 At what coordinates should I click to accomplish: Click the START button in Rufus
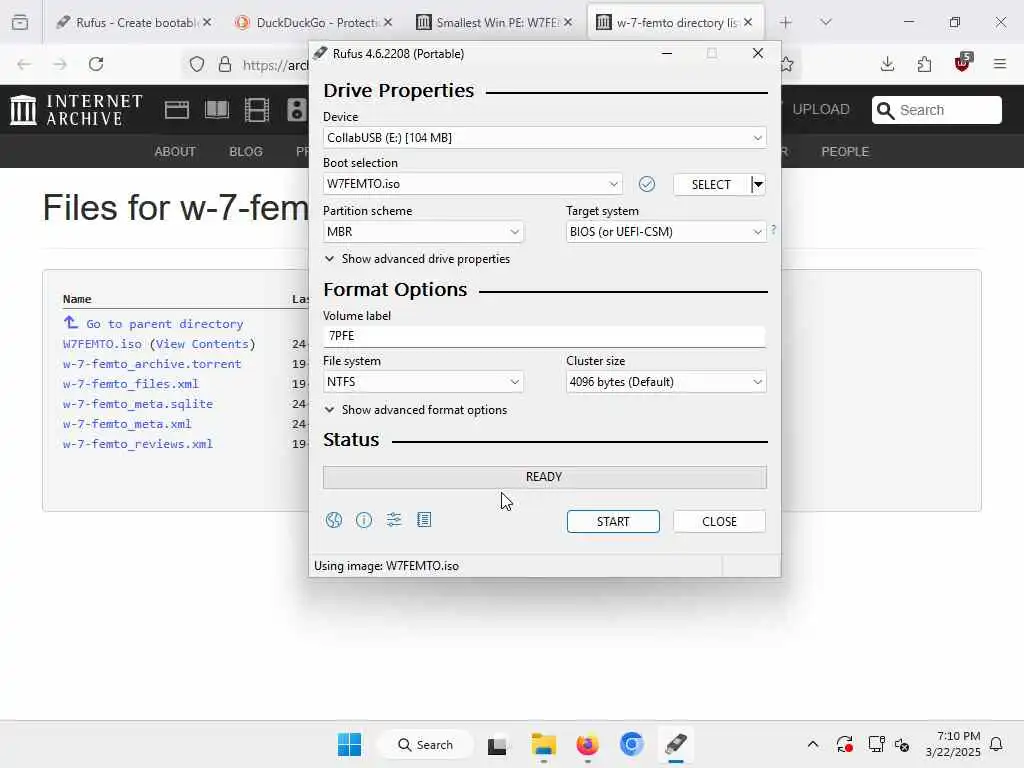tap(613, 522)
